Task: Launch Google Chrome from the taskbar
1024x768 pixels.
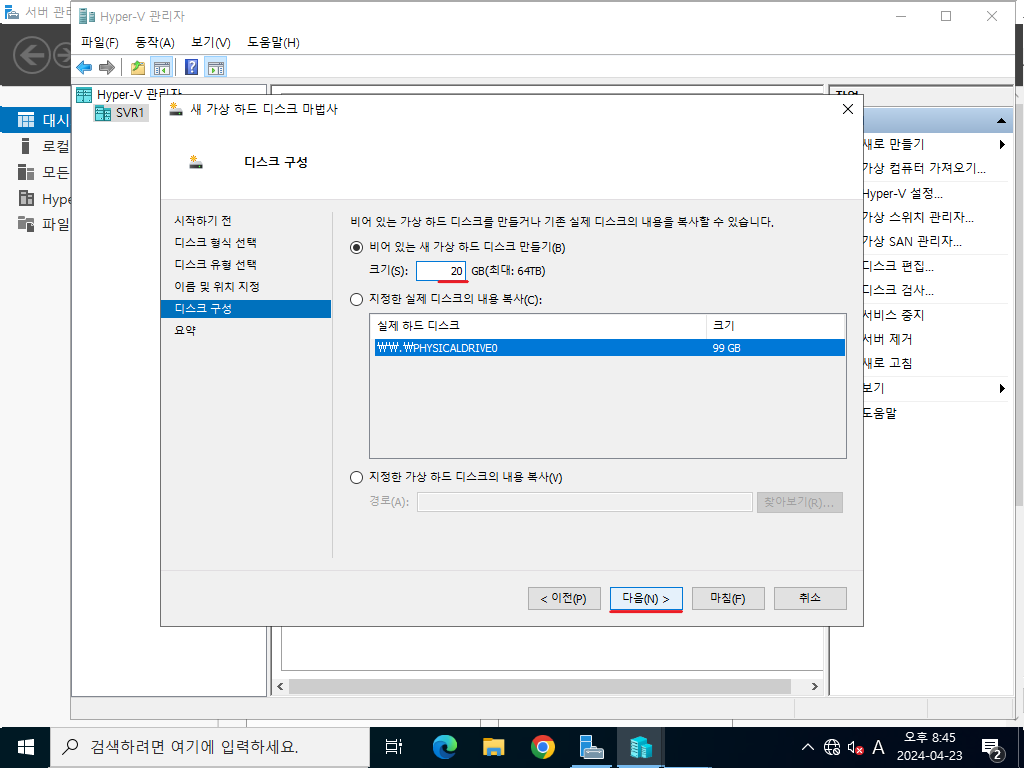Action: click(x=543, y=747)
